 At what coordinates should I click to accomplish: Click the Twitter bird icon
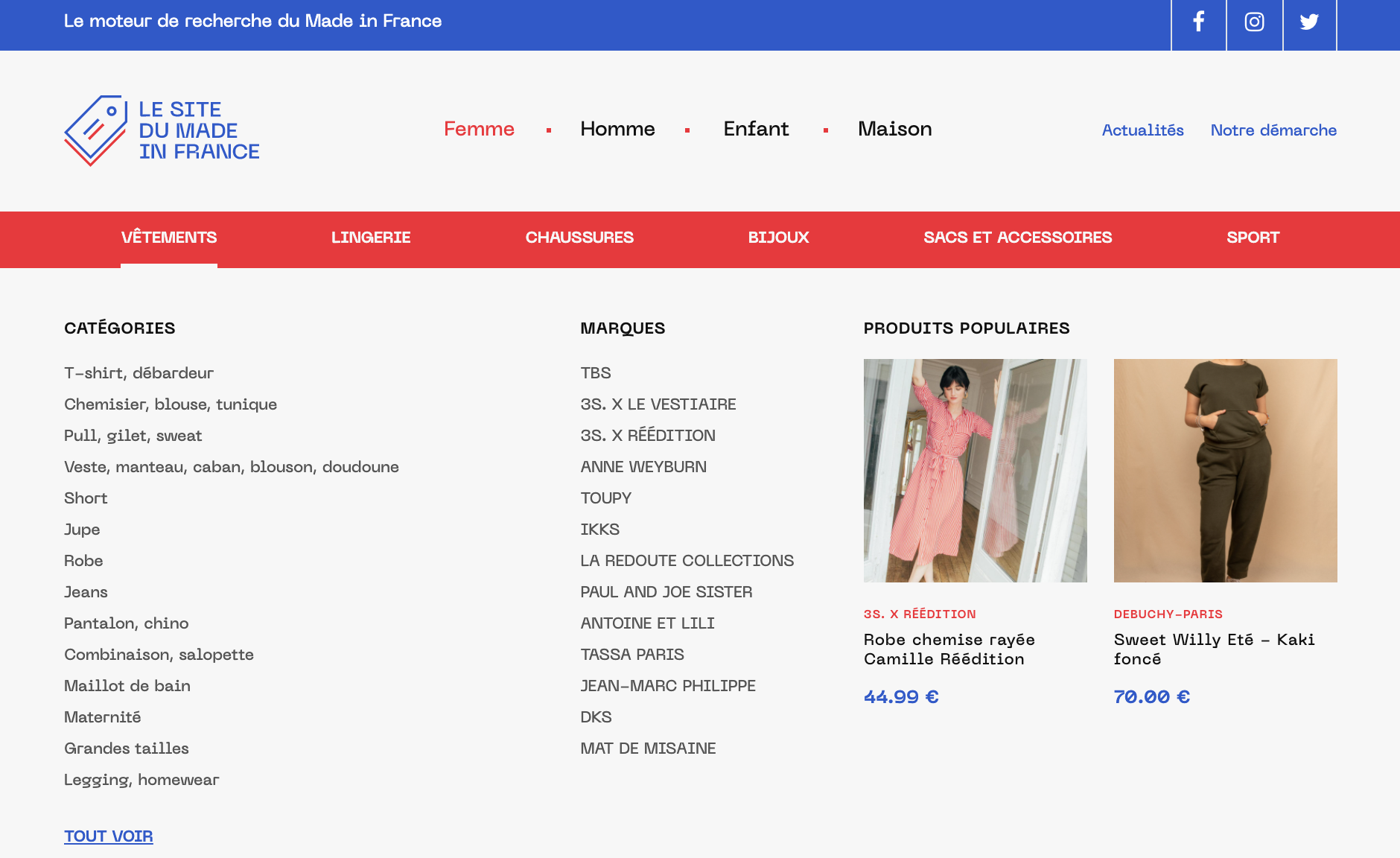point(1309,22)
